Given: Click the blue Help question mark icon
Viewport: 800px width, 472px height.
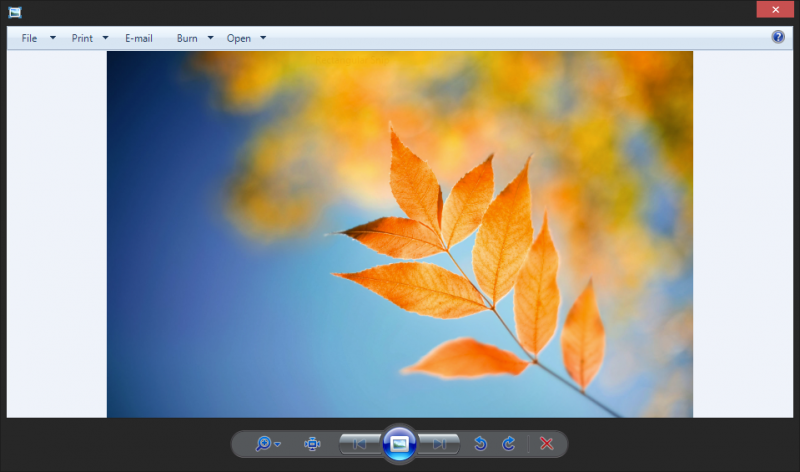Looking at the screenshot, I should click(x=778, y=37).
